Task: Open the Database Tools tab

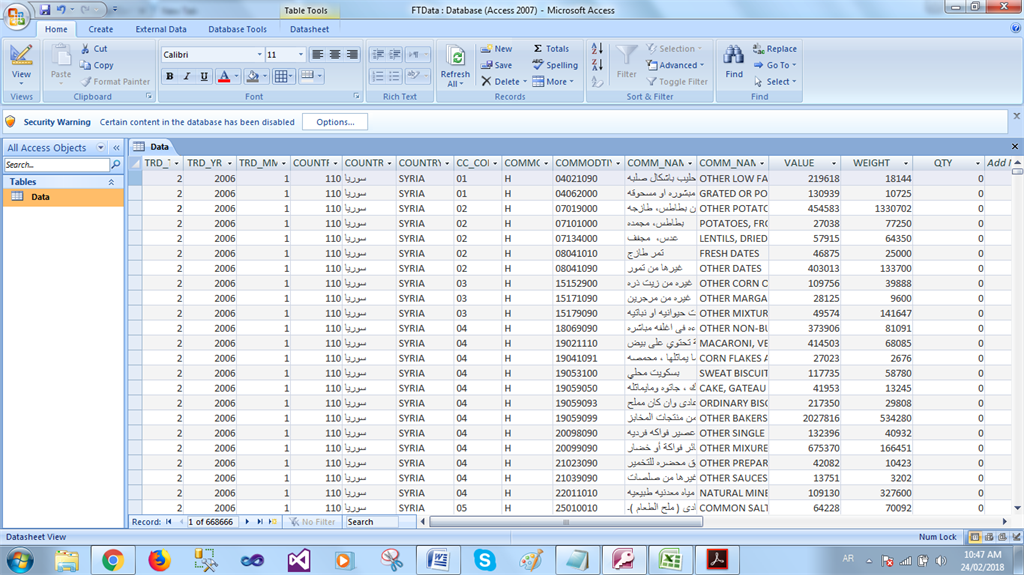Action: pyautogui.click(x=237, y=29)
